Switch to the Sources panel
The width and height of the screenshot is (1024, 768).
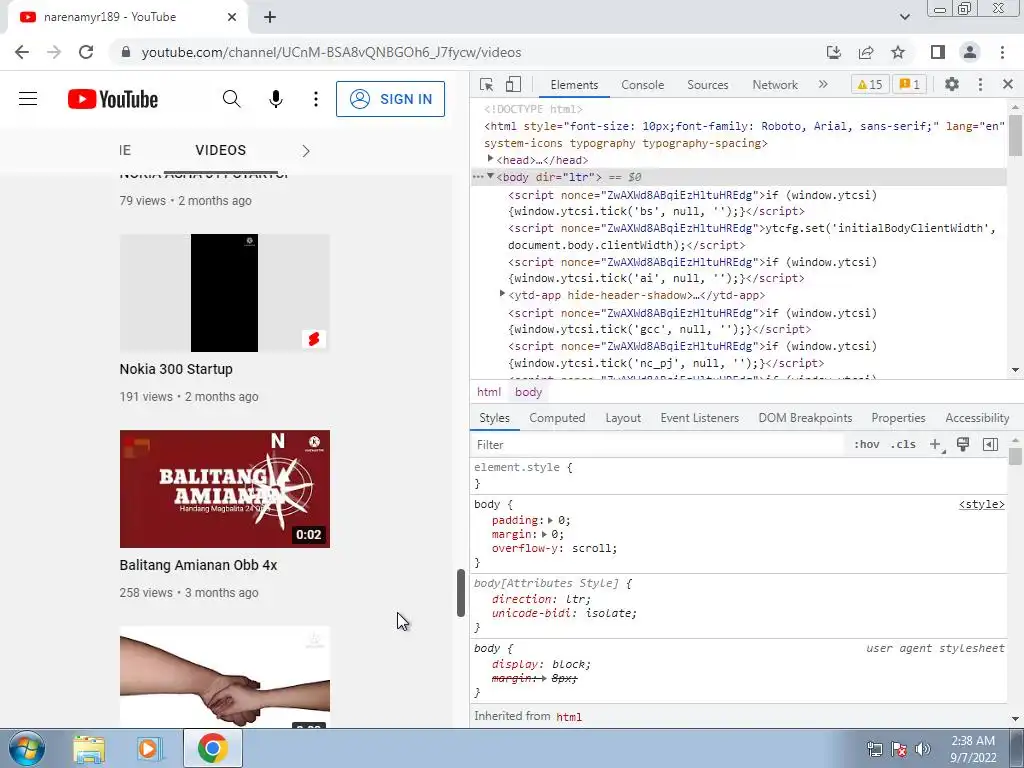708,85
